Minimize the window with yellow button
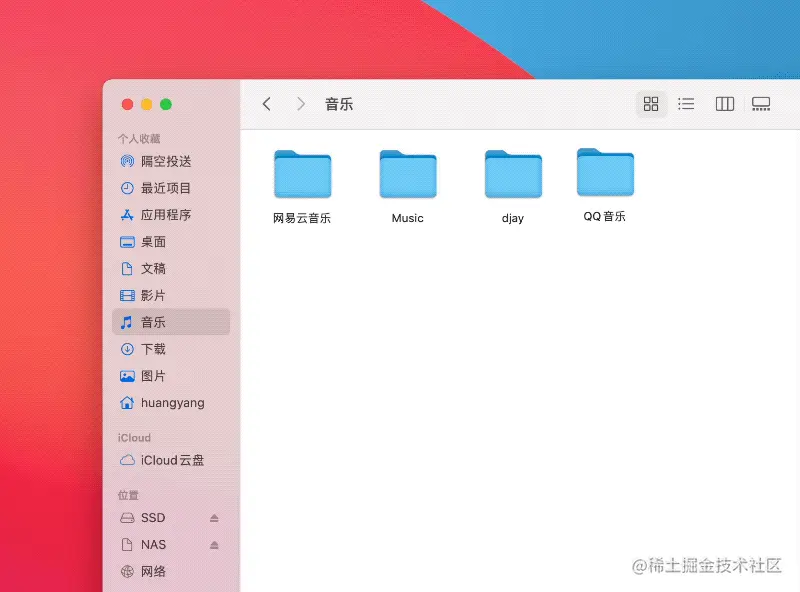800x592 pixels. (x=146, y=105)
